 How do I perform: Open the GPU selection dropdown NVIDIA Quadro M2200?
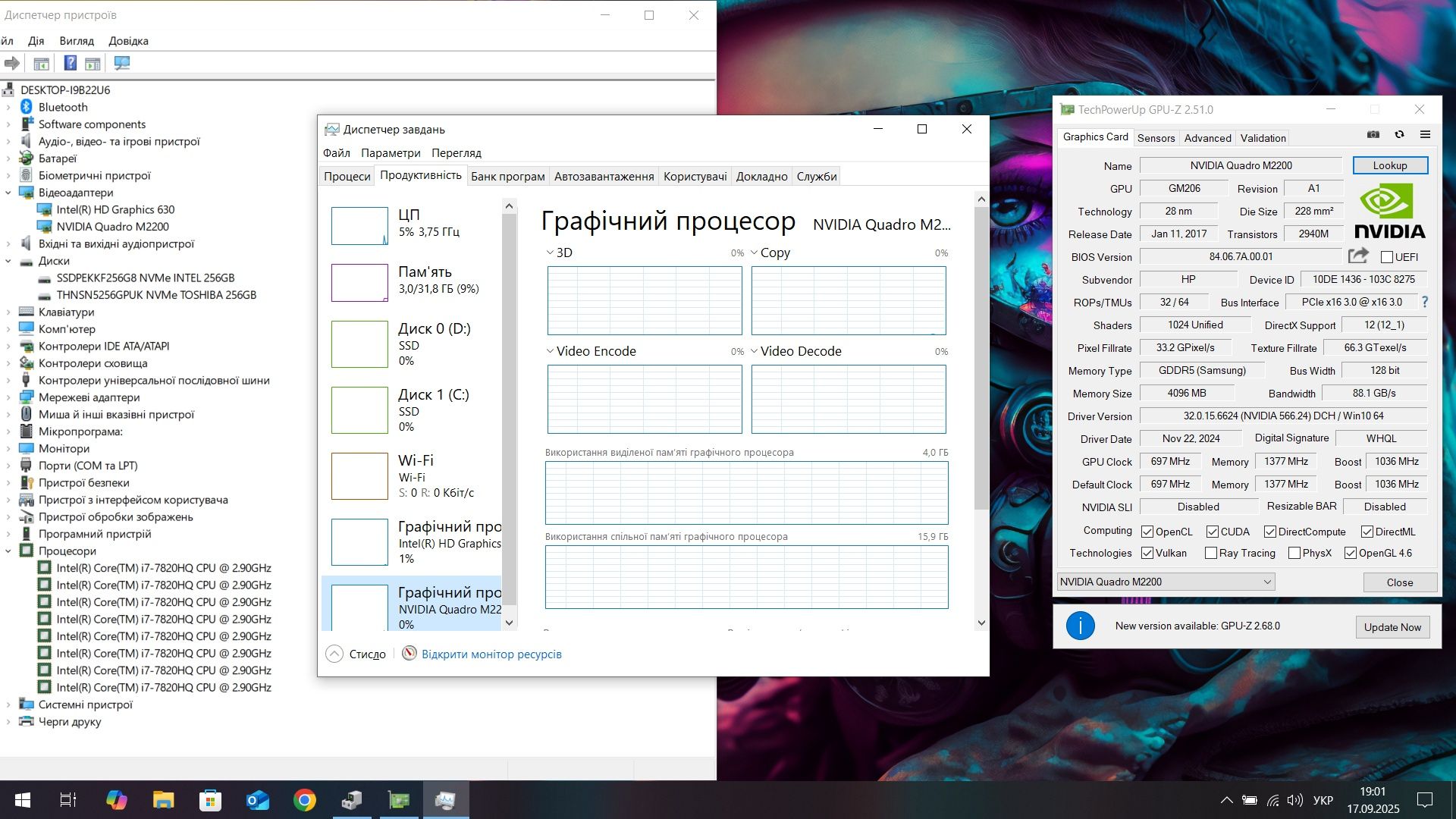click(1166, 582)
